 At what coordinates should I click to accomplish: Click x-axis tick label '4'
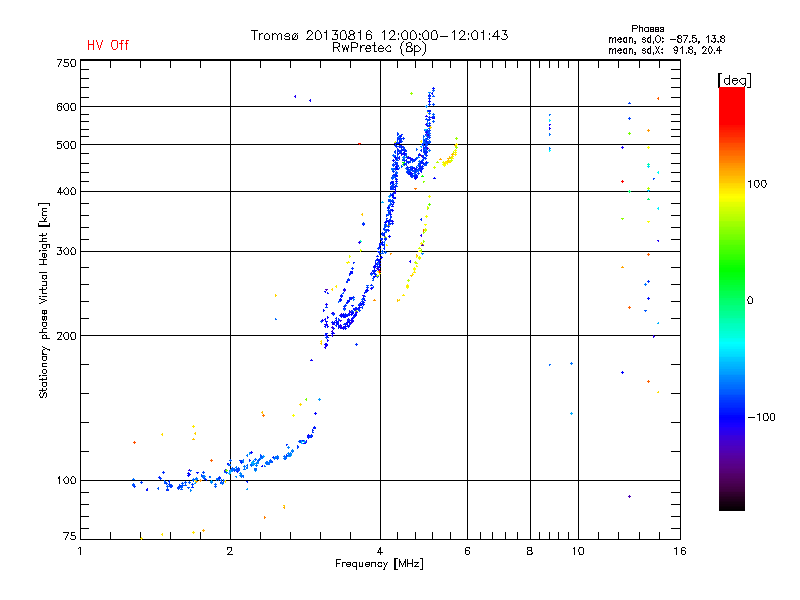point(380,551)
